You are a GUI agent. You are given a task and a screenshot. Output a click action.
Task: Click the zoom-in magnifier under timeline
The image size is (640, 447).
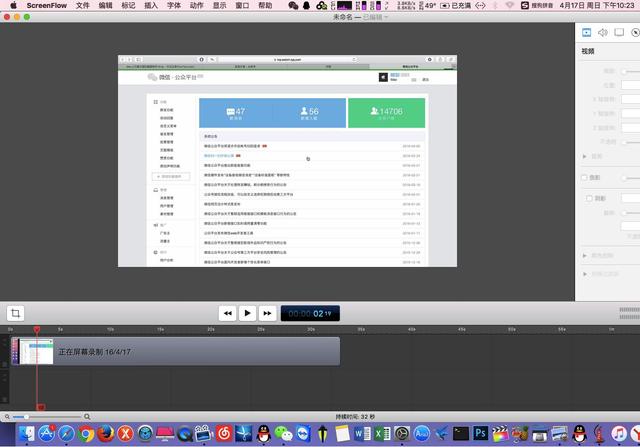(87, 417)
